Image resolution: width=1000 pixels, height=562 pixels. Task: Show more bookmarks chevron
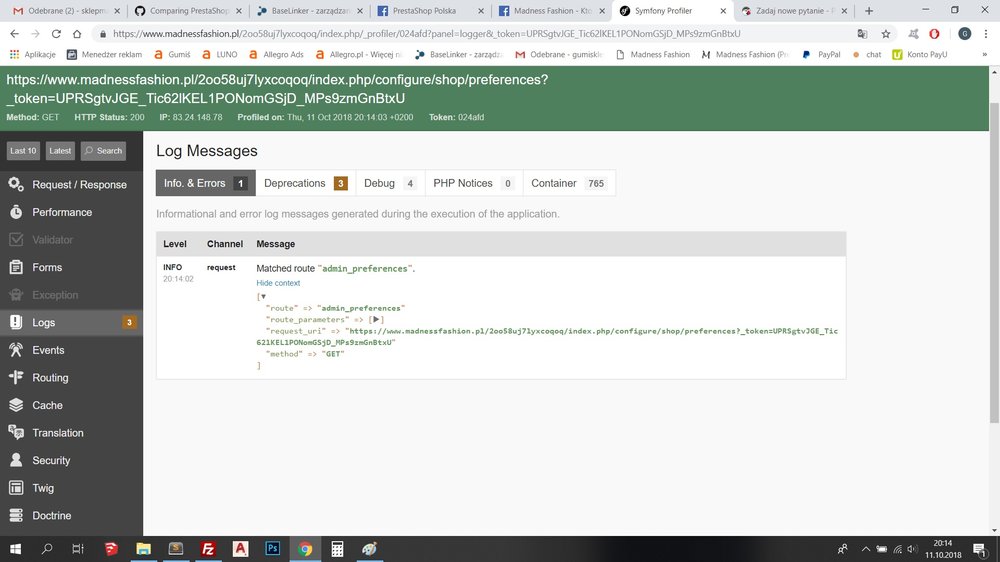(x=985, y=54)
